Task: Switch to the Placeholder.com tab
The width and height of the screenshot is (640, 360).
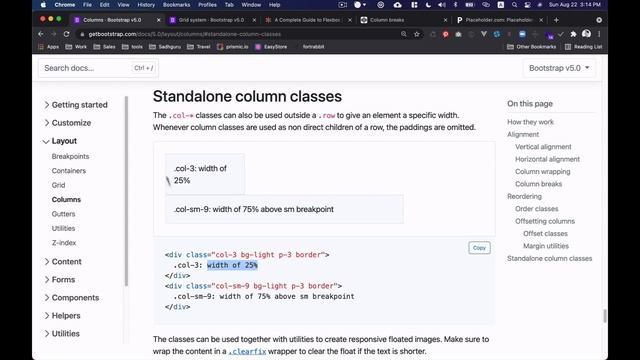Action: click(x=500, y=20)
